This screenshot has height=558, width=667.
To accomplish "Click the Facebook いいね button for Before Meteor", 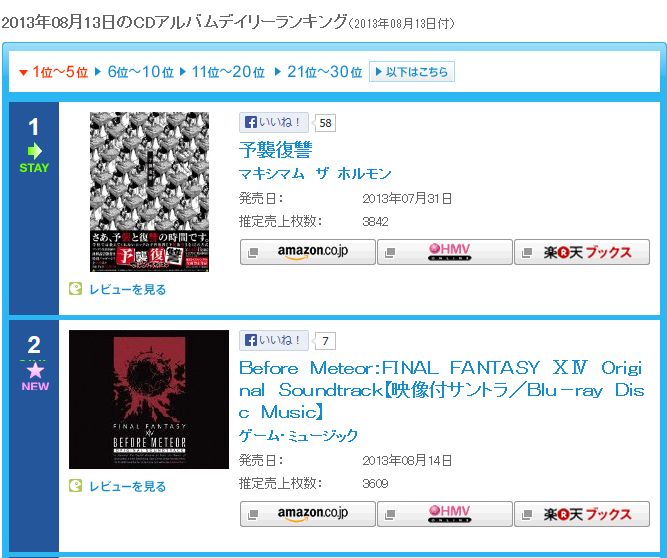I will pos(274,340).
